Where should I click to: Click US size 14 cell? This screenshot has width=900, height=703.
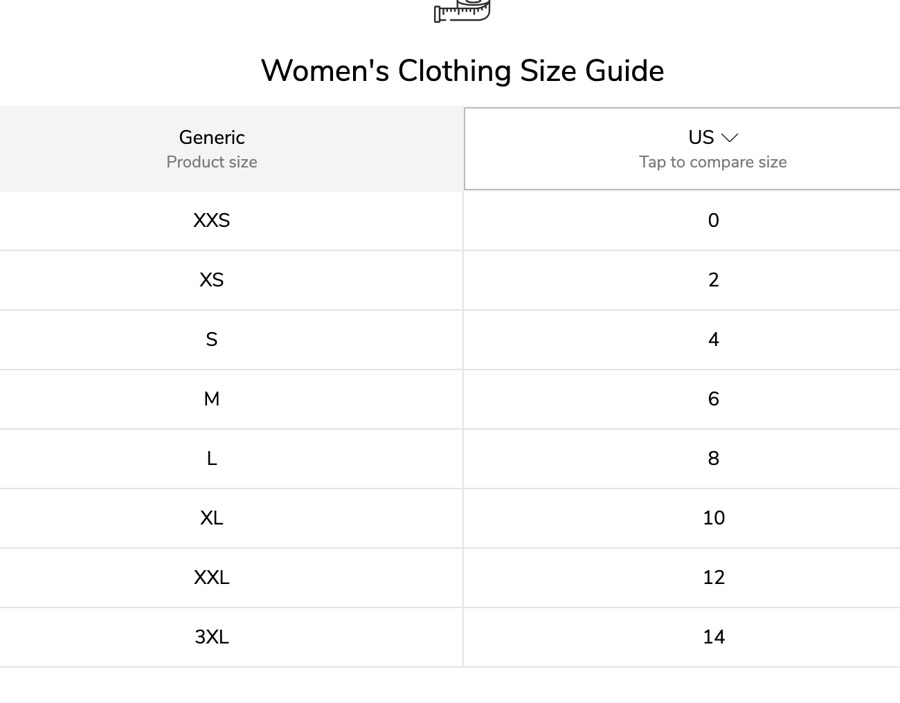pyautogui.click(x=682, y=637)
